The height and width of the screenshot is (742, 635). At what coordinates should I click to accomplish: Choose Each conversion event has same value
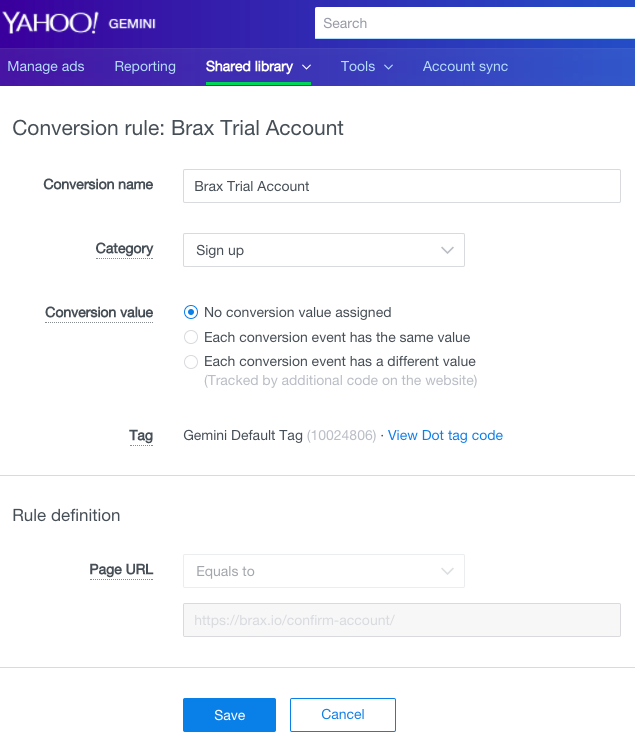pos(192,337)
